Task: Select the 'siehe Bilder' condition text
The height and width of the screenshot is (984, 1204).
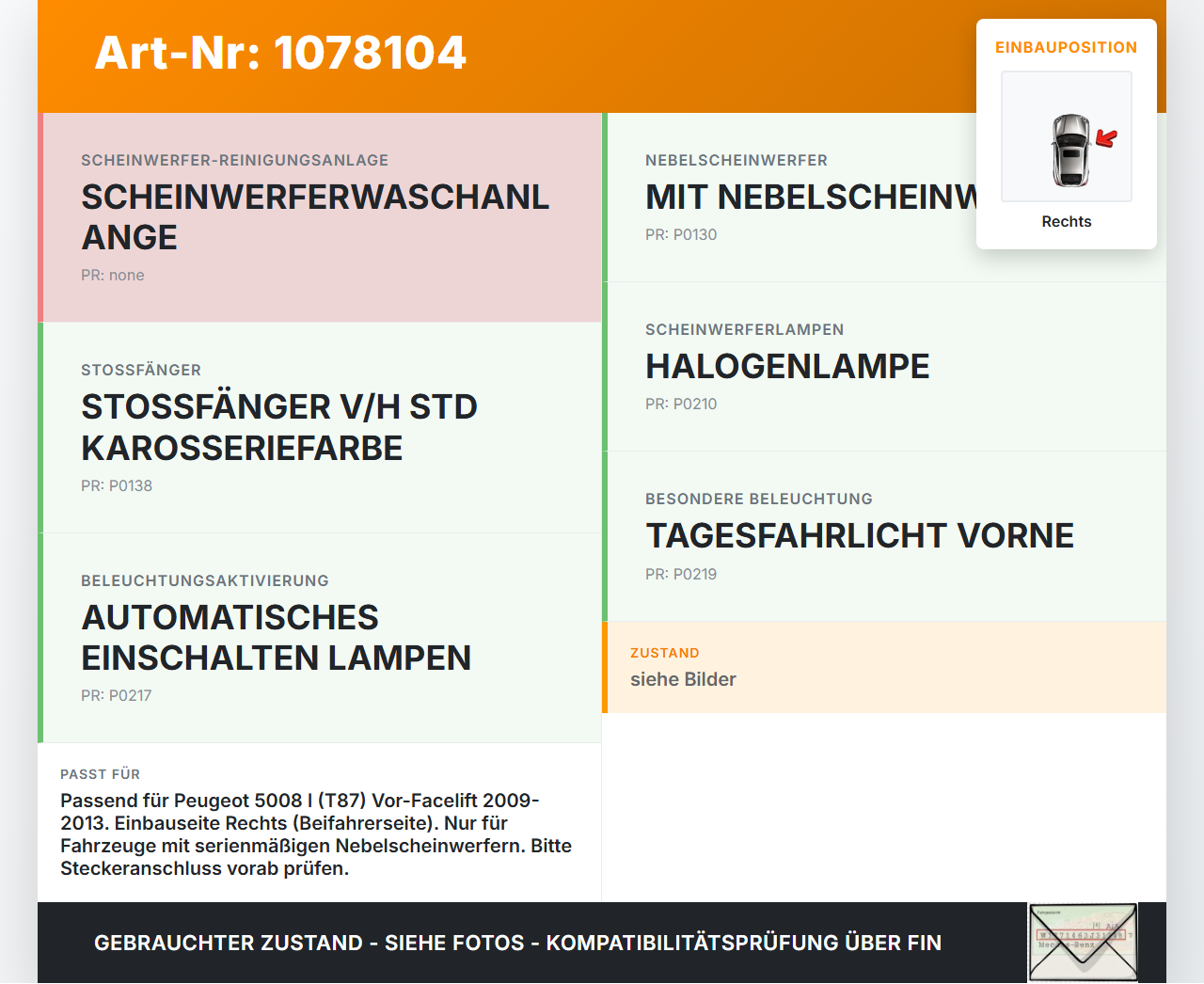Action: tap(683, 679)
